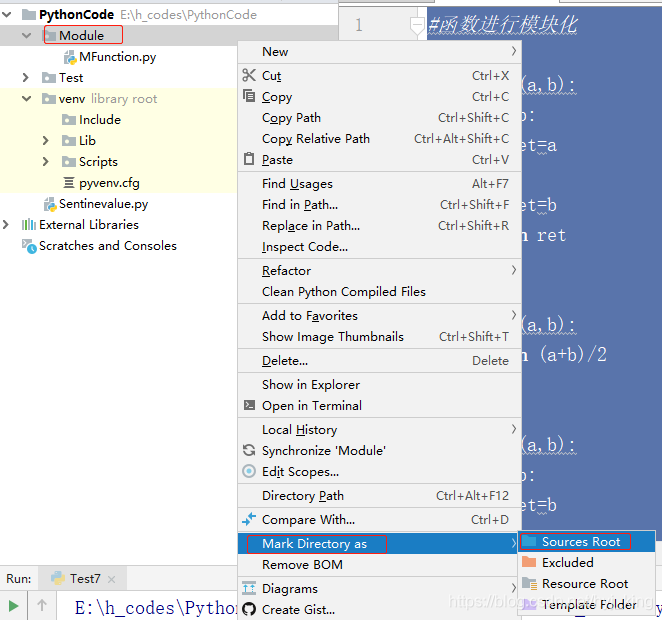Image resolution: width=662 pixels, height=620 pixels.
Task: Click the Copy icon in context menu
Action: click(x=249, y=96)
